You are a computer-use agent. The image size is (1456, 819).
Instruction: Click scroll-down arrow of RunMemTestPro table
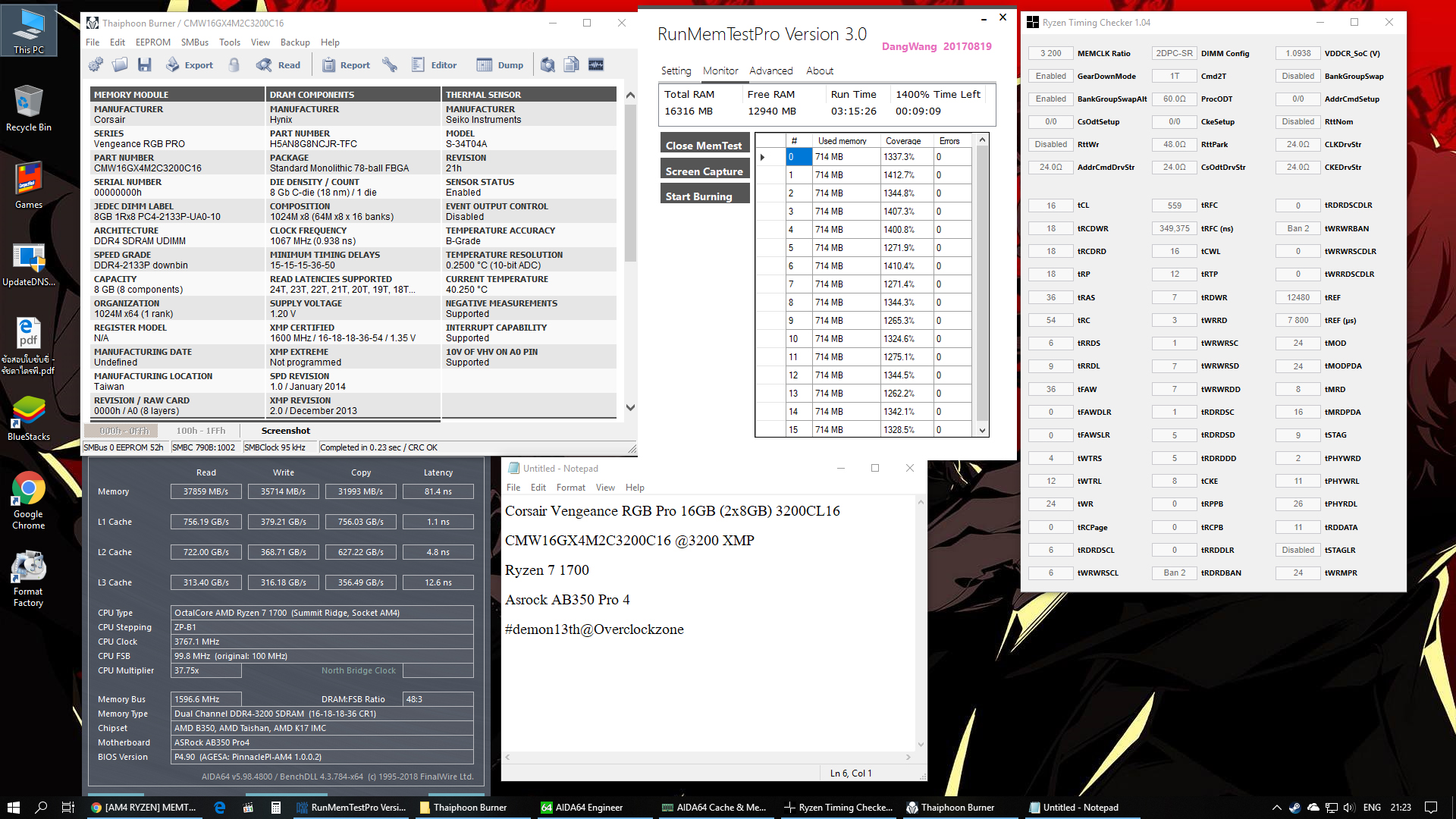(x=982, y=431)
